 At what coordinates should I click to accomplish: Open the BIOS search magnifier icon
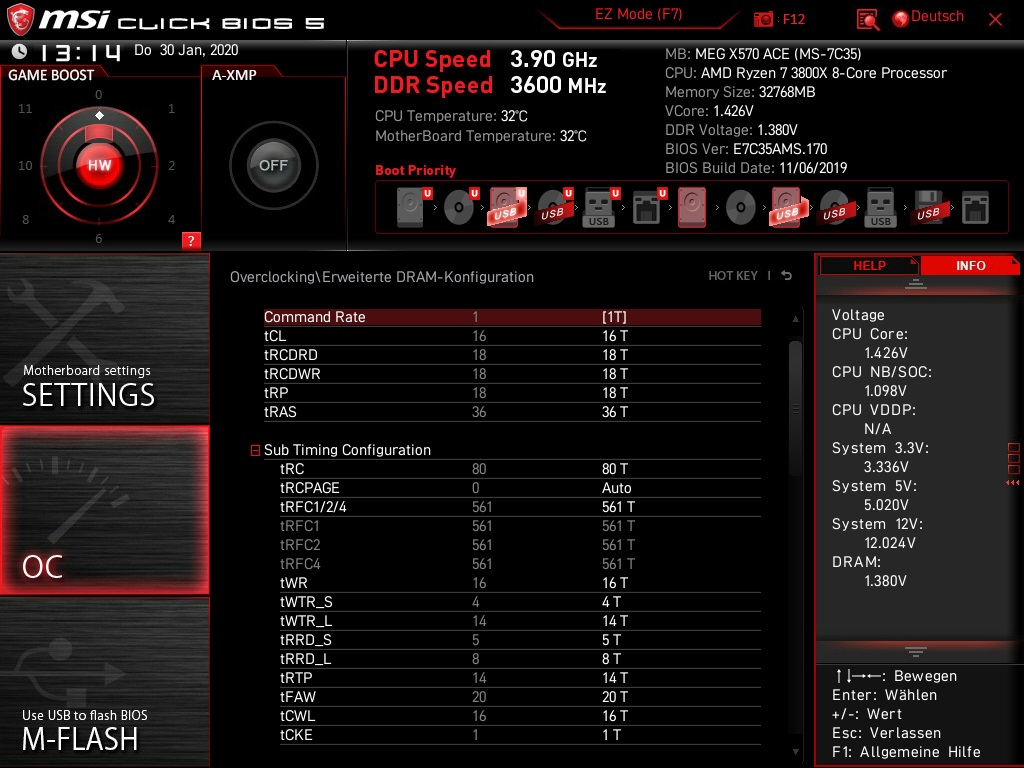point(867,19)
